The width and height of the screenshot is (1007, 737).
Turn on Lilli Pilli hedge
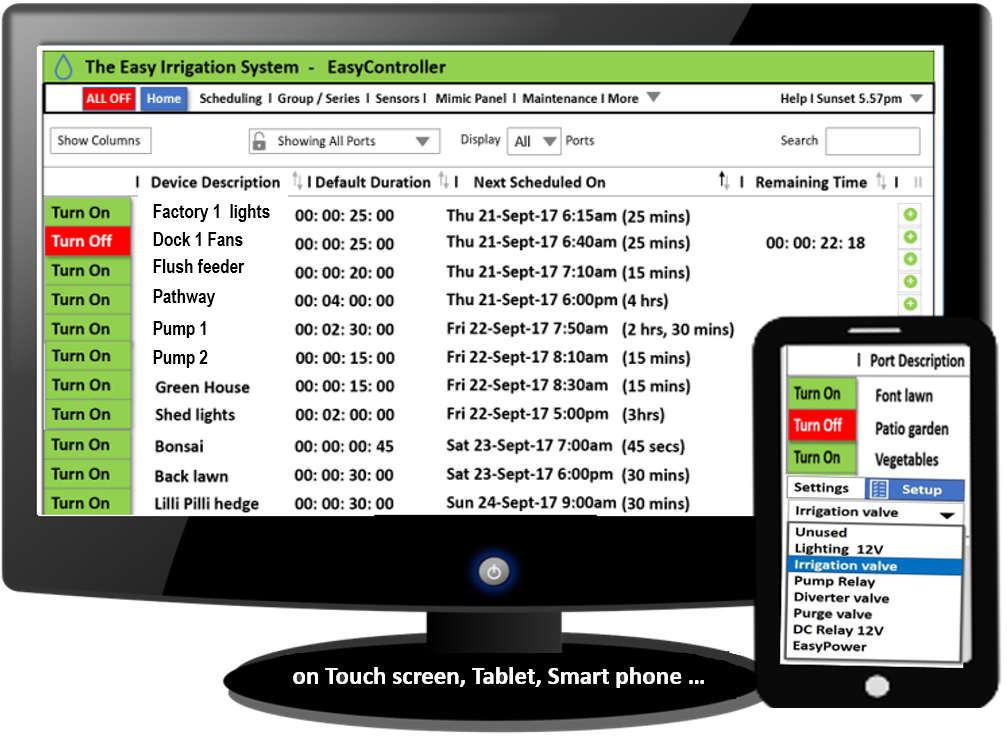point(87,502)
